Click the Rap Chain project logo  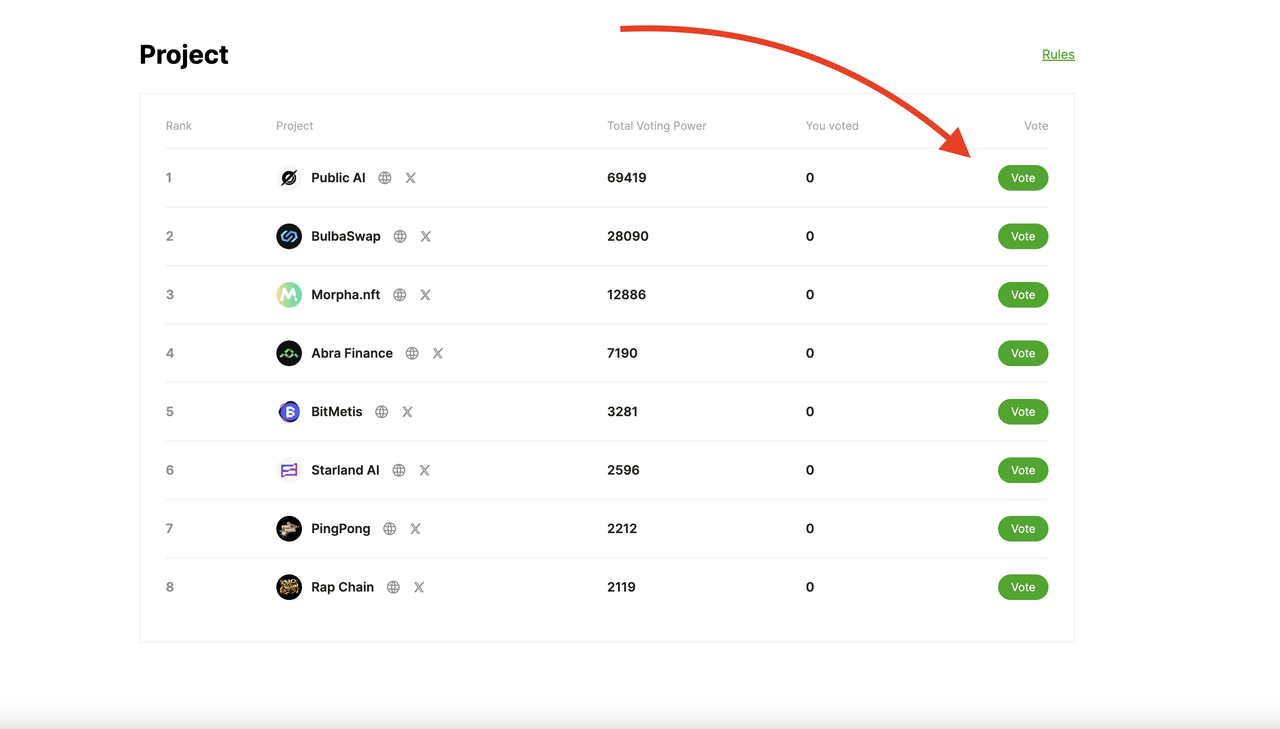pyautogui.click(x=289, y=588)
